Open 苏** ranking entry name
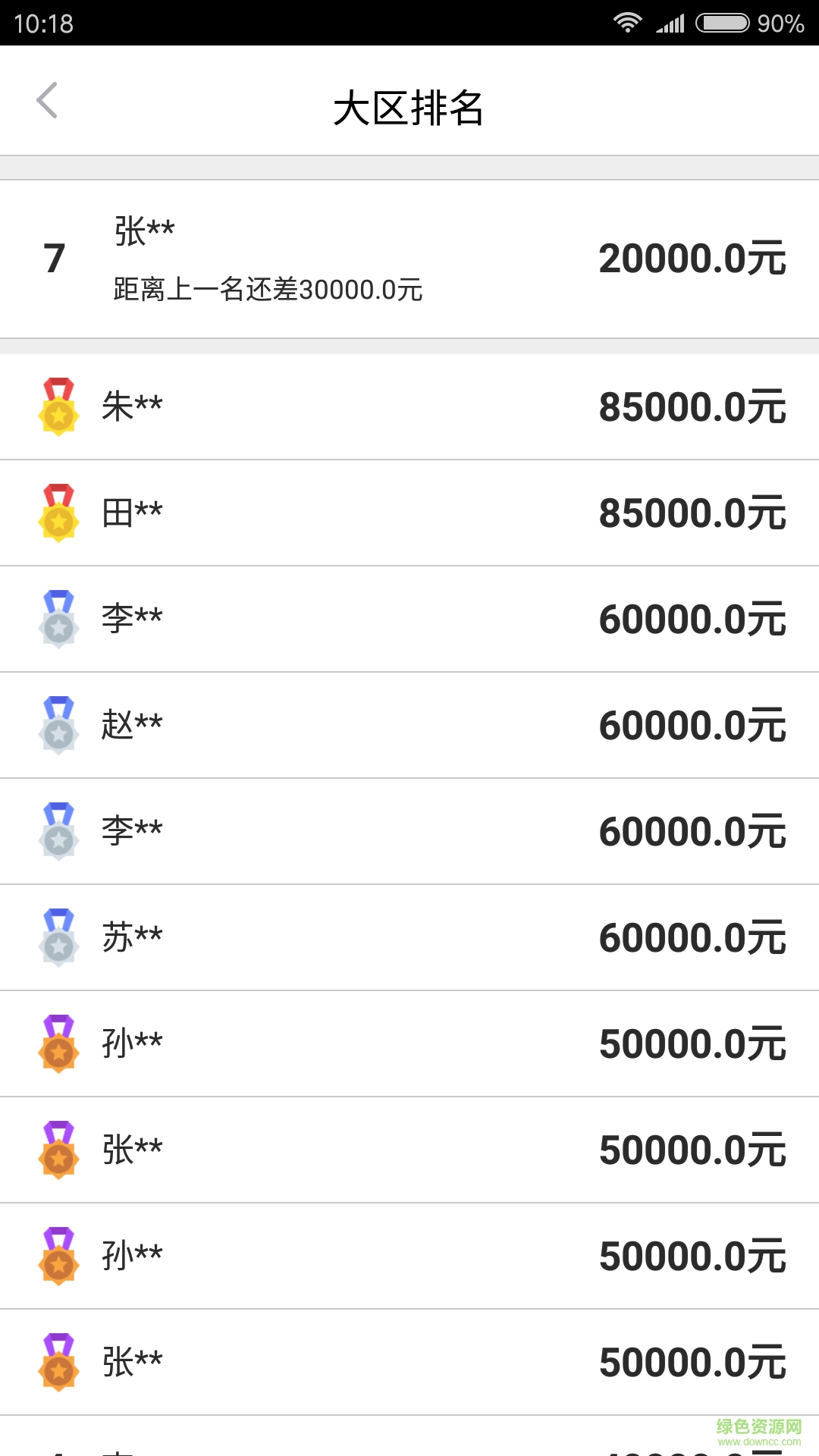This screenshot has width=819, height=1456. pos(132,937)
